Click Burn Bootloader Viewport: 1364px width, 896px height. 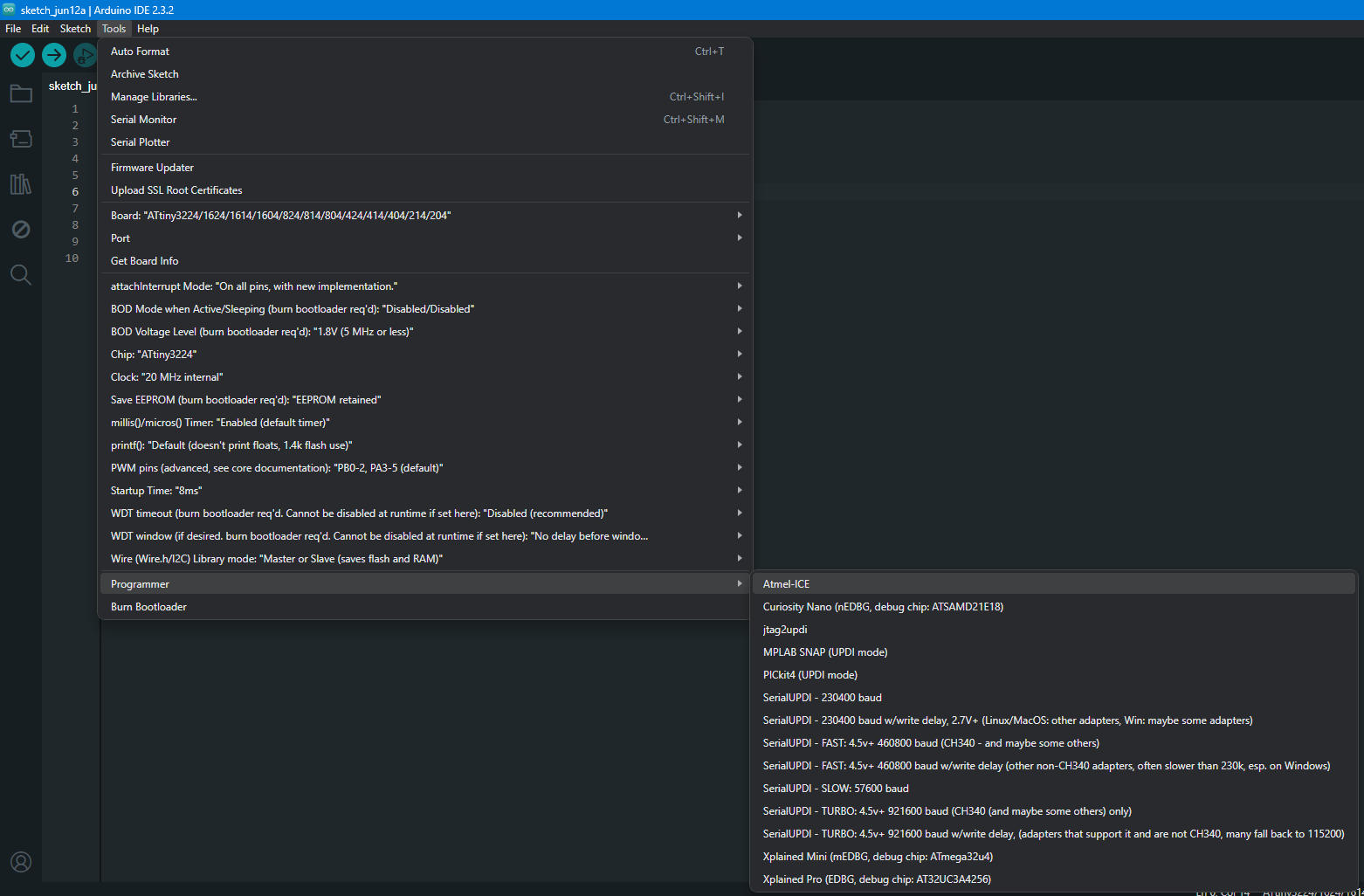click(x=425, y=607)
